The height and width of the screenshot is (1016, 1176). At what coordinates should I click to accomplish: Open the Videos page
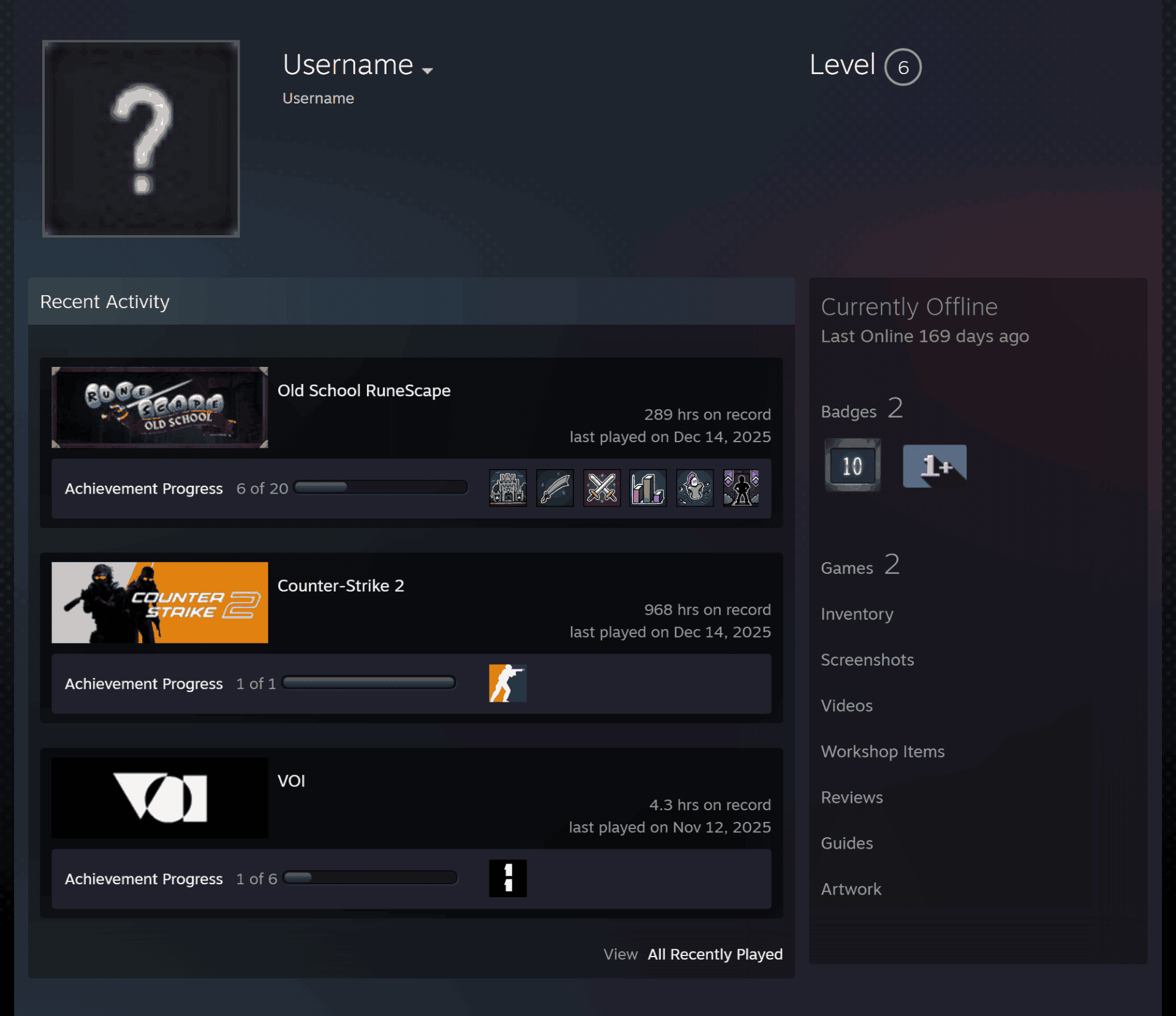(x=846, y=706)
